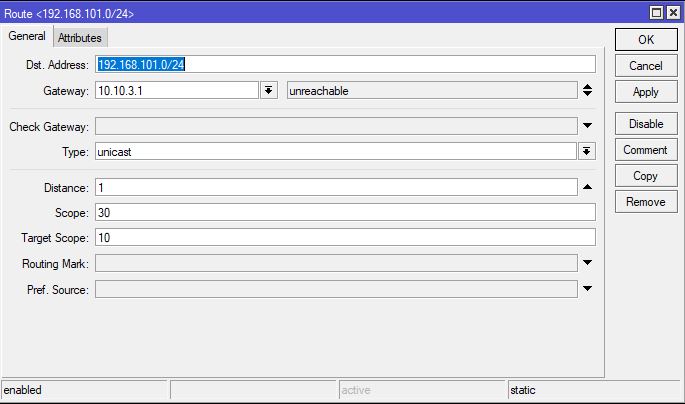This screenshot has width=685, height=404.
Task: Click the active status bar entry
Action: pos(422,390)
